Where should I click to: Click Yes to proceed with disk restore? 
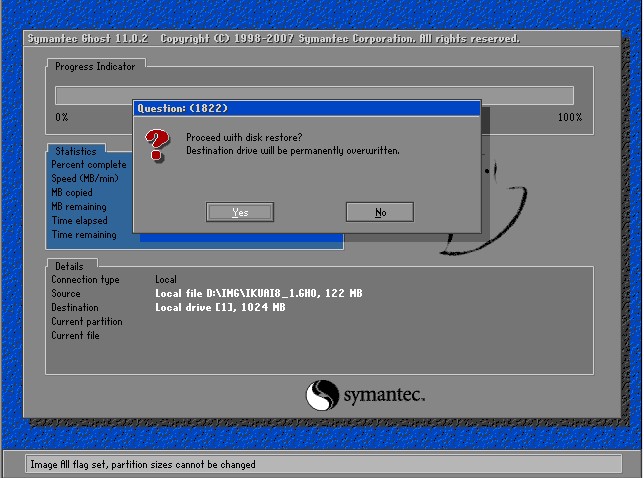tap(240, 212)
